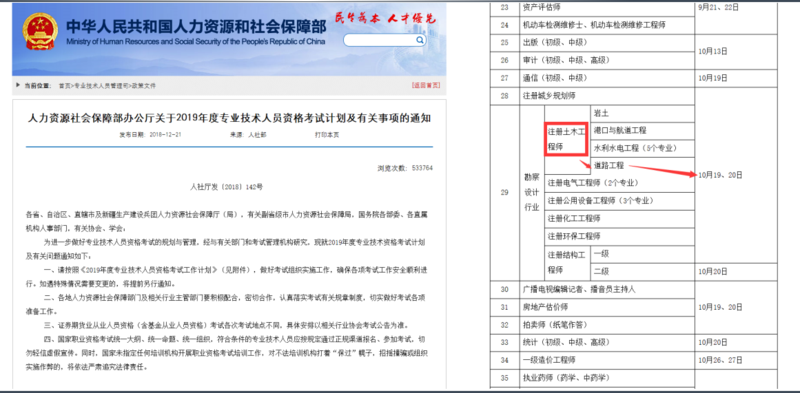Viewport: 800px width, 393px height.
Task: Click 注册公用设备工程师(3个专业) cell
Action: click(620, 201)
